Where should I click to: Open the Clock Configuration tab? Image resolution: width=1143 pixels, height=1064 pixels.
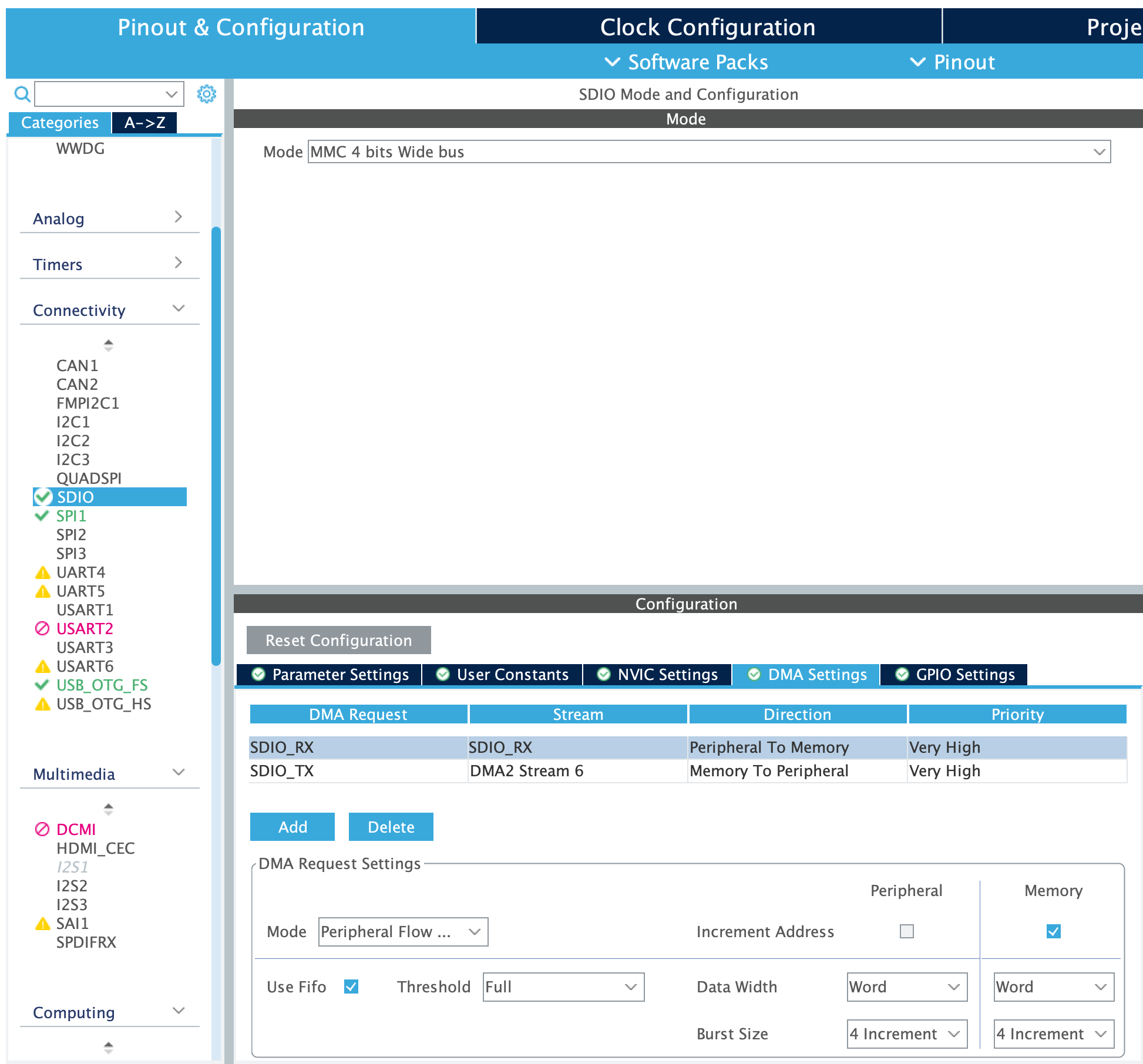point(708,27)
